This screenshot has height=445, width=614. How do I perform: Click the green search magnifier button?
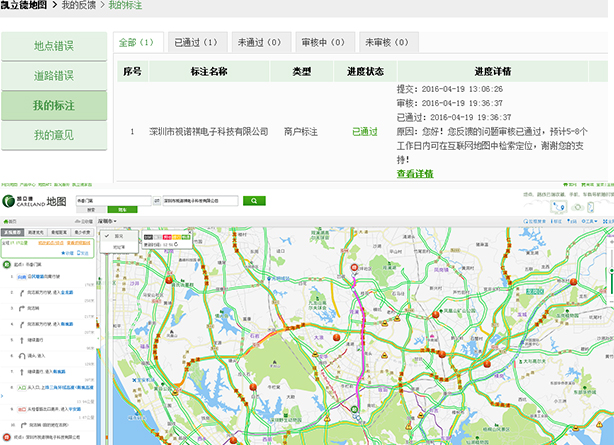point(254,201)
